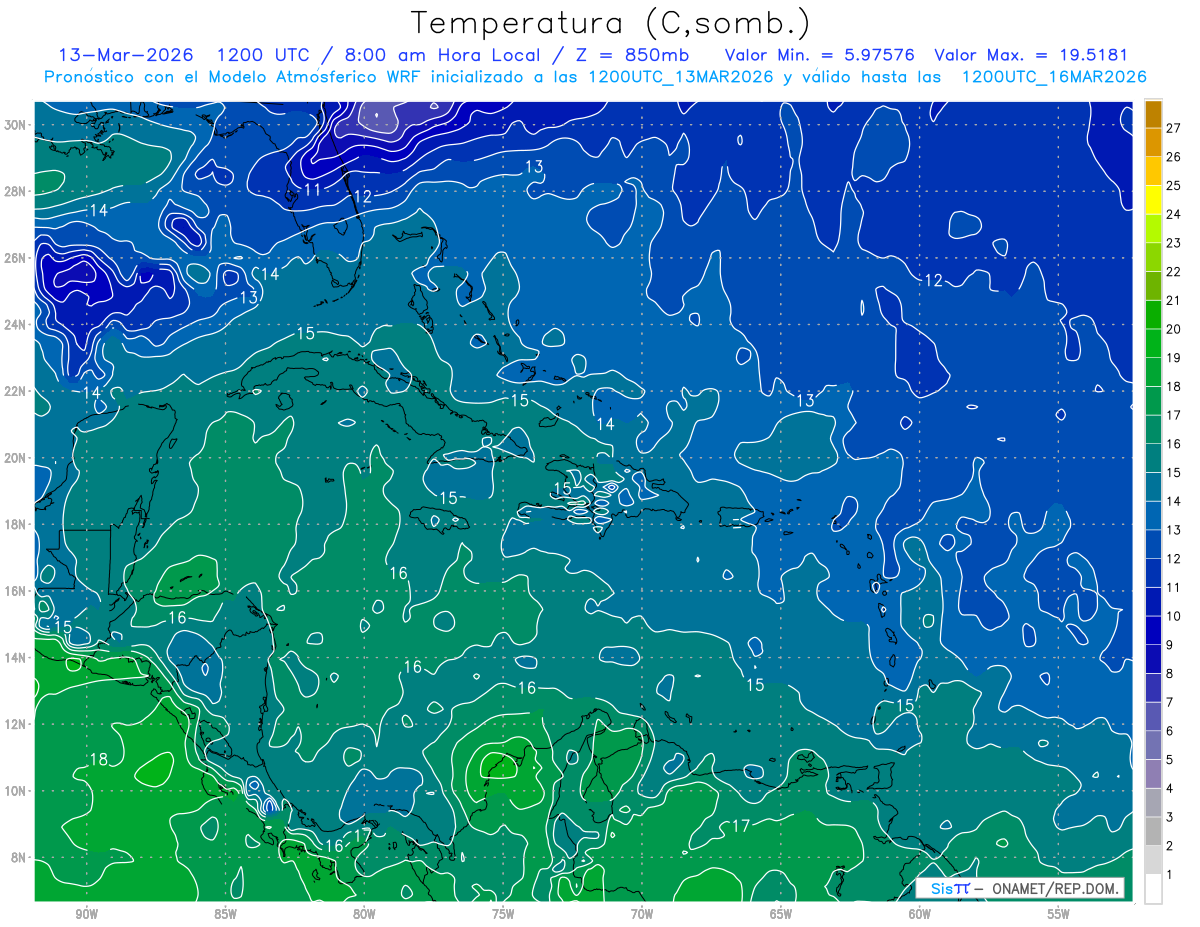Click the '85W' longitude axis label
This screenshot has width=1200, height=927.
(225, 914)
